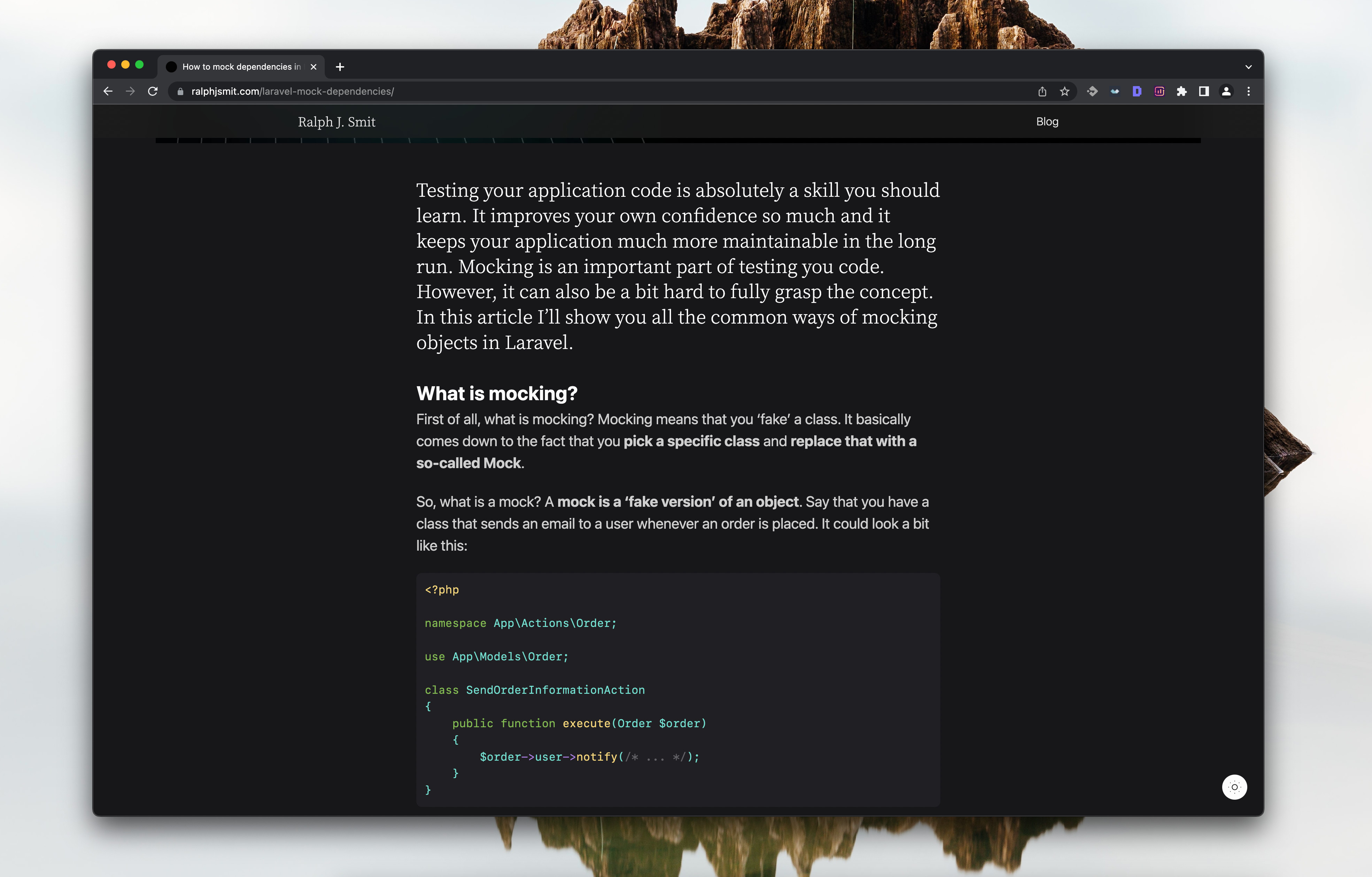Click the share page icon in address bar
This screenshot has width=1372, height=877.
coord(1042,92)
